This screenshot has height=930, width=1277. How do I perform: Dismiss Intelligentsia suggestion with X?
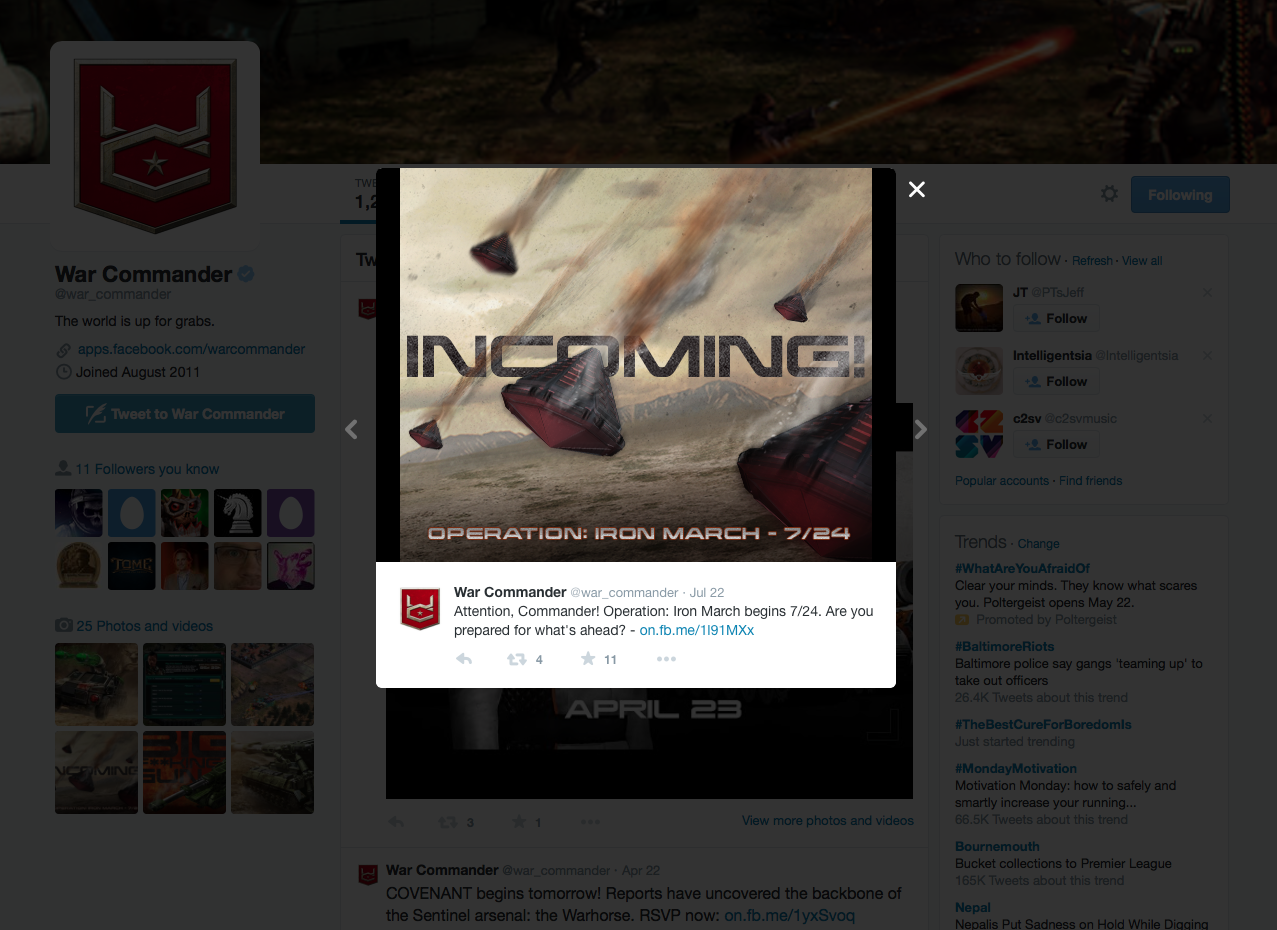point(1207,355)
